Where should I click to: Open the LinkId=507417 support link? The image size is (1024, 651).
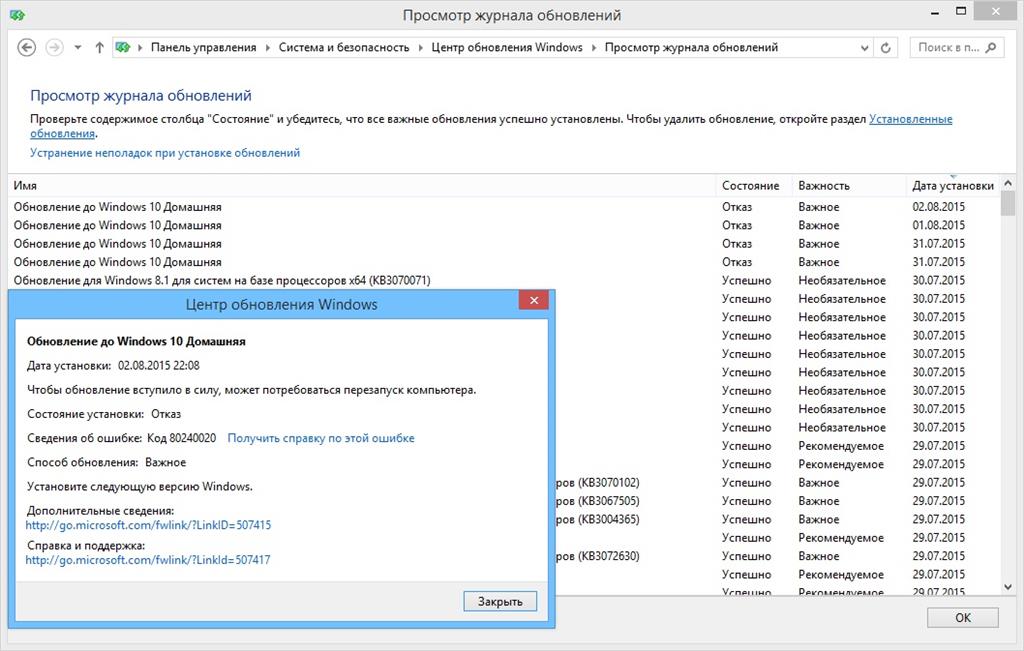tap(148, 560)
